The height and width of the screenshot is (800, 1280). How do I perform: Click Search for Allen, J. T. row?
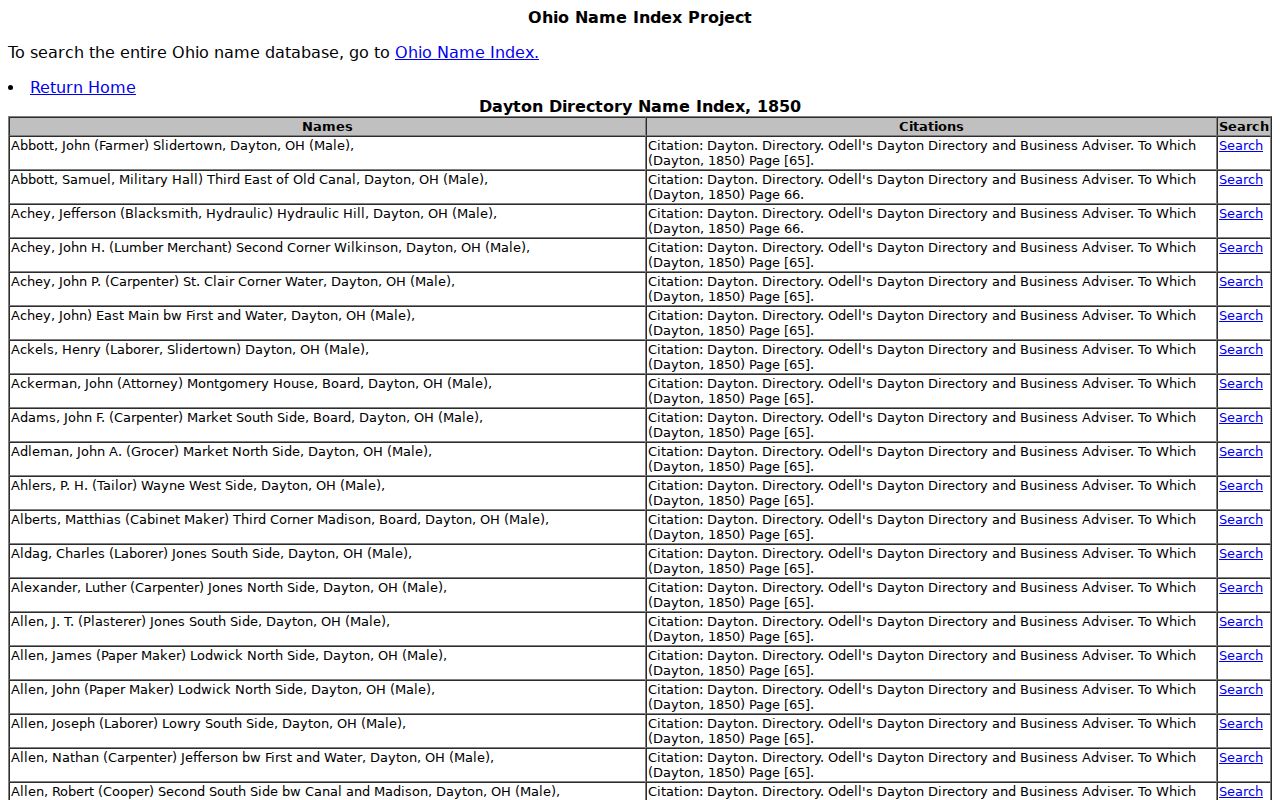[x=1241, y=622]
